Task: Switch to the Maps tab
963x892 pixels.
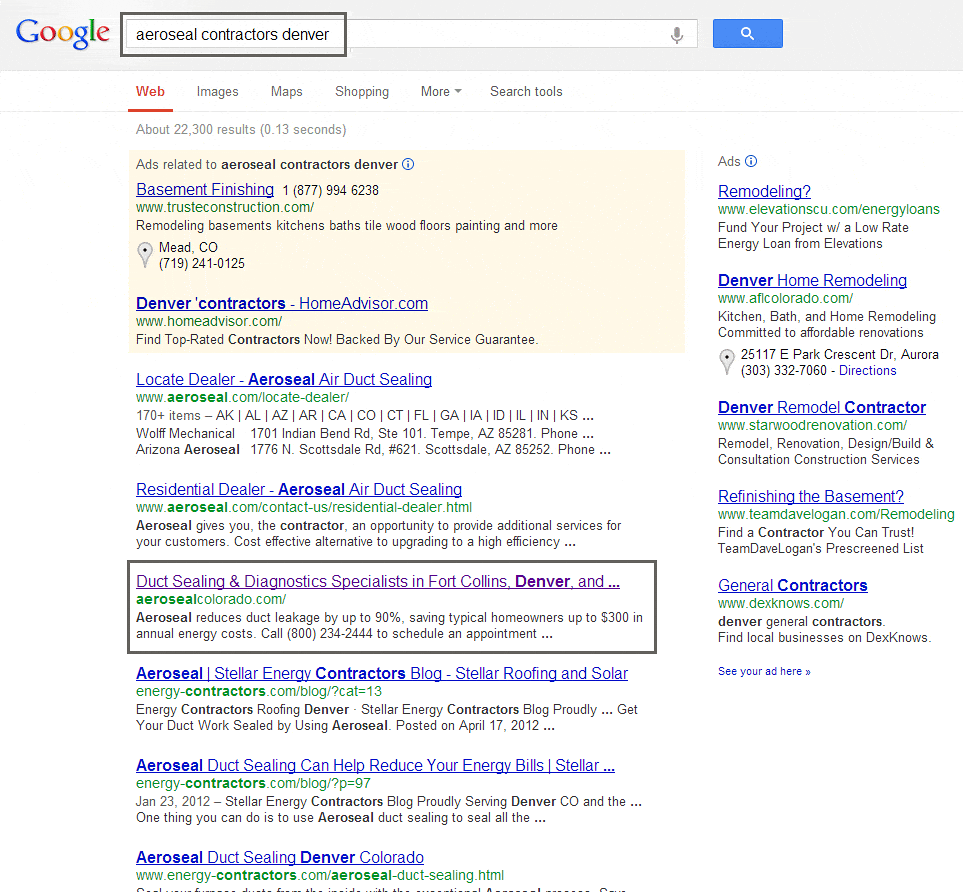Action: pyautogui.click(x=286, y=91)
